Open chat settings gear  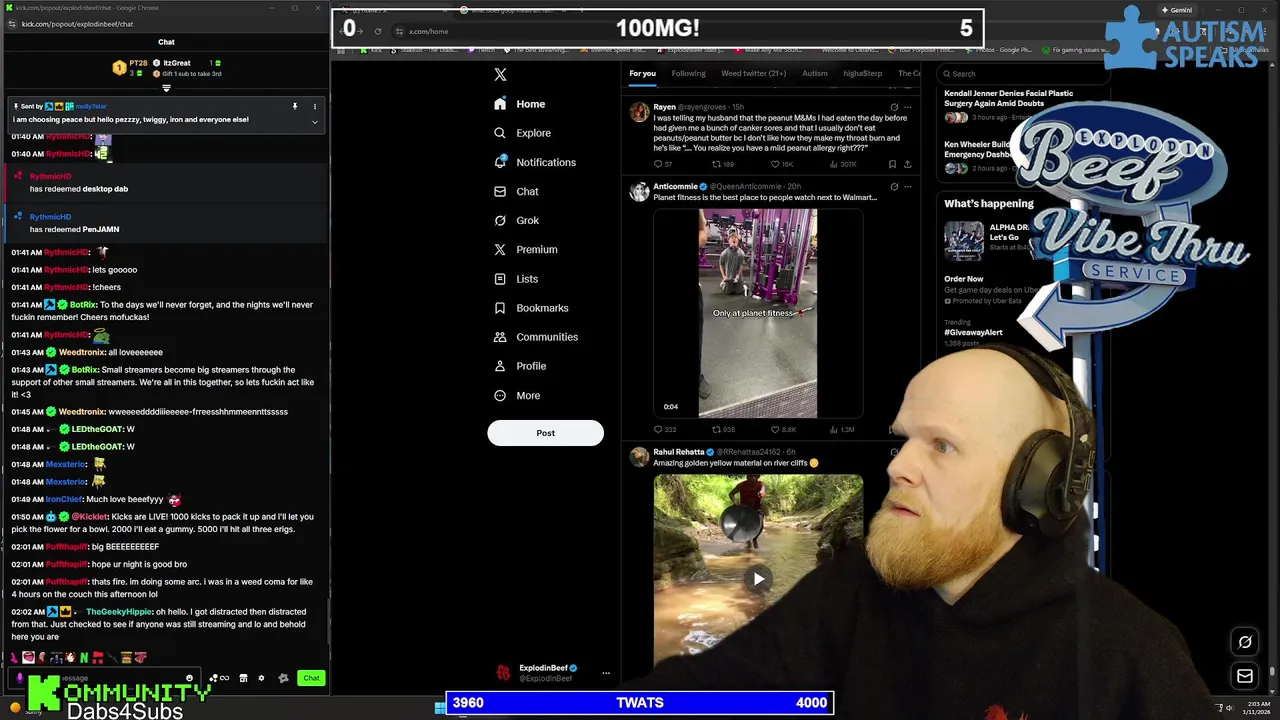click(261, 678)
